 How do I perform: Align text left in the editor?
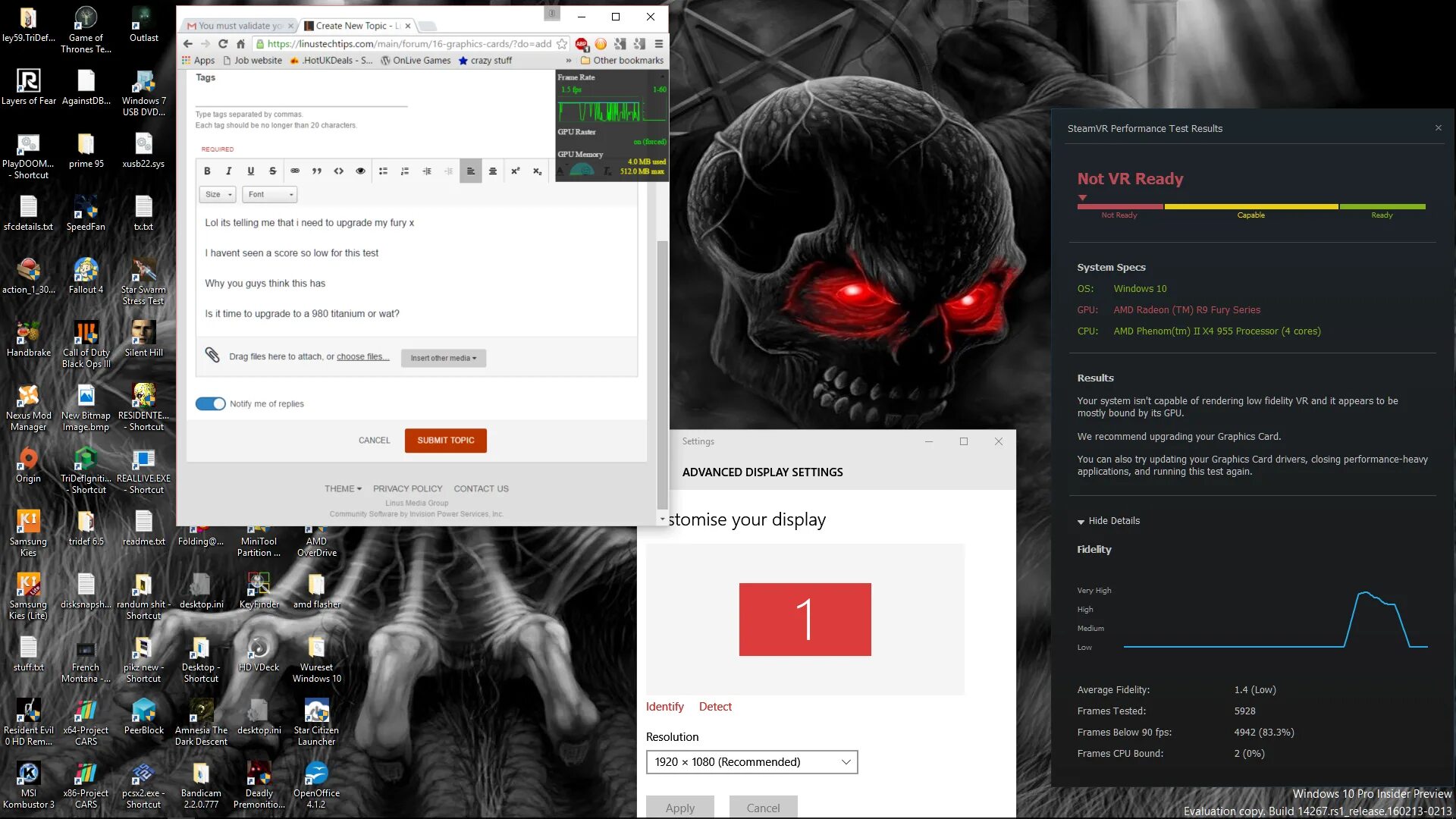(471, 171)
